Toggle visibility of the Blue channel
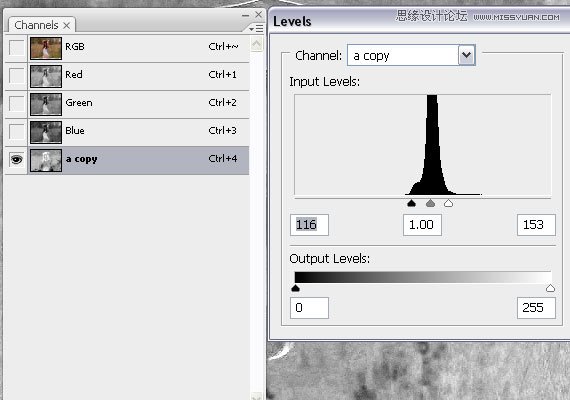This screenshot has width=570, height=400. click(16, 132)
